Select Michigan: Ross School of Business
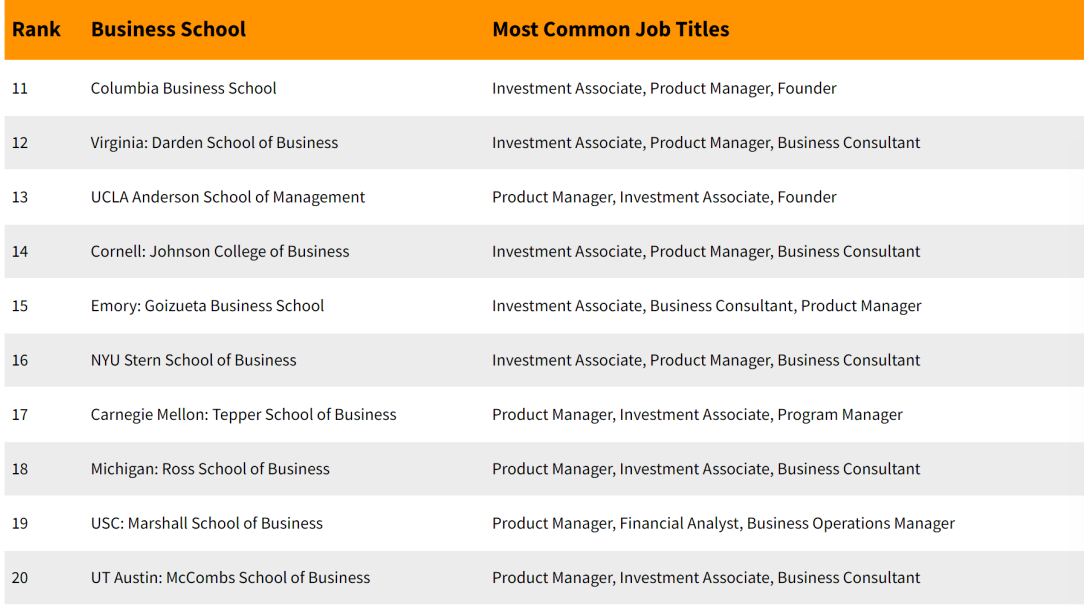Image resolution: width=1087 pixels, height=608 pixels. point(210,469)
